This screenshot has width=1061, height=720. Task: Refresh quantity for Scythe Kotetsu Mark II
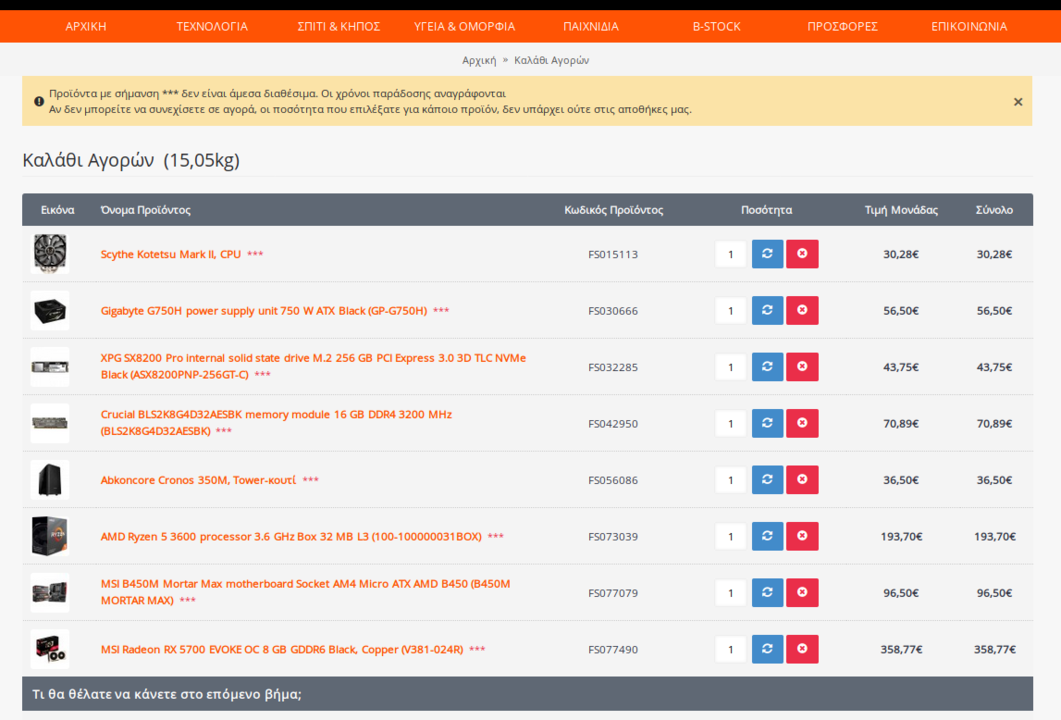767,254
